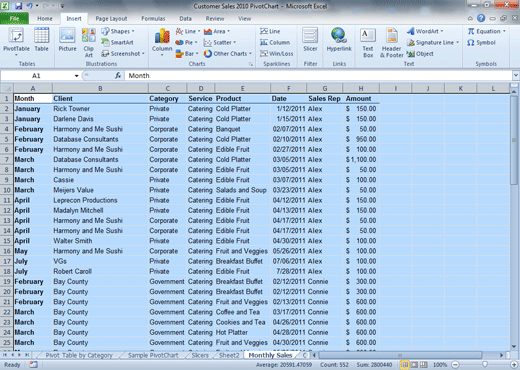This screenshot has width=520, height=370.
Task: Select row 10 header
Action: click(x=7, y=190)
